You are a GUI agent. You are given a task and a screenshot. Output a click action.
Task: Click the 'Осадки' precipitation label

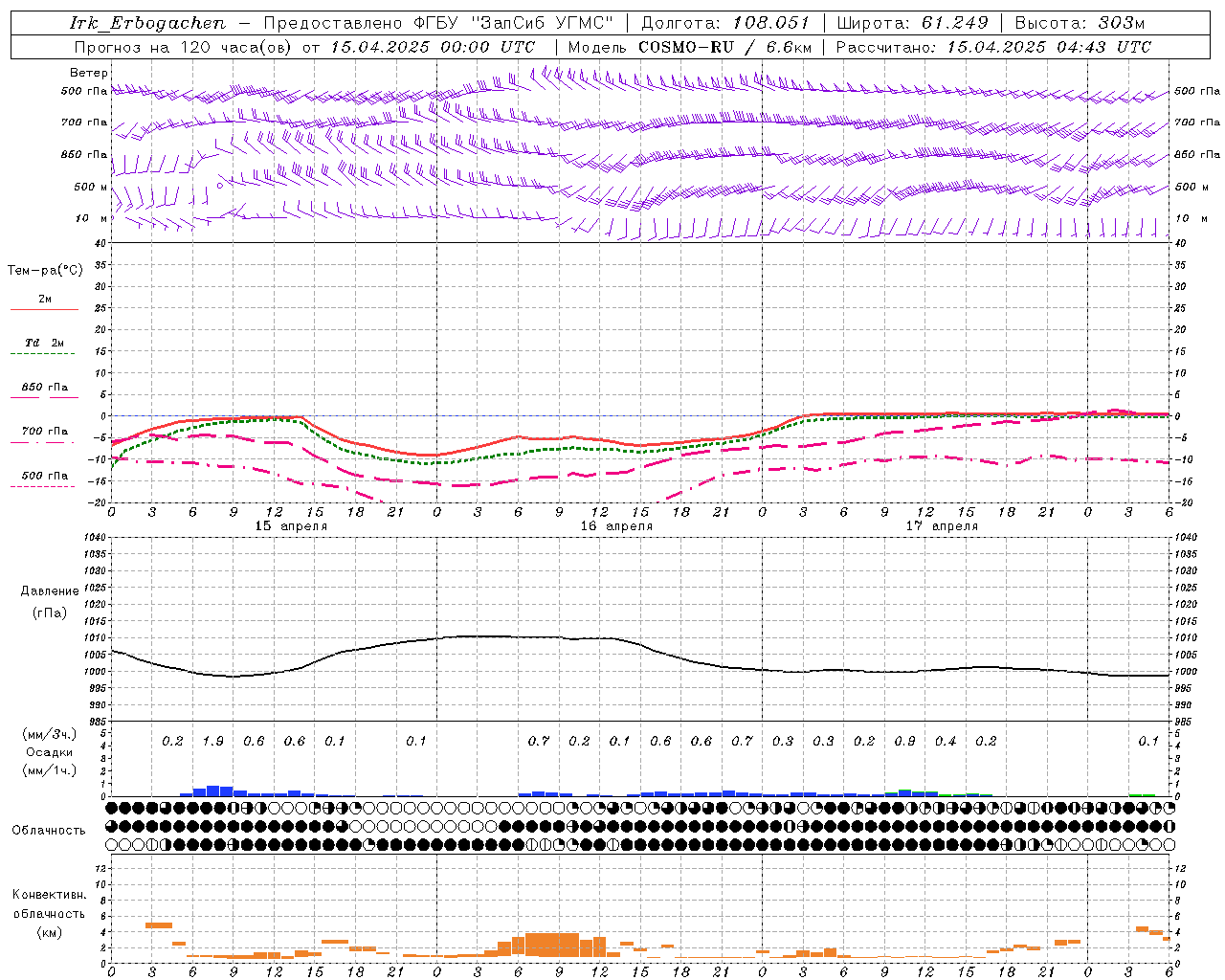[x=50, y=752]
